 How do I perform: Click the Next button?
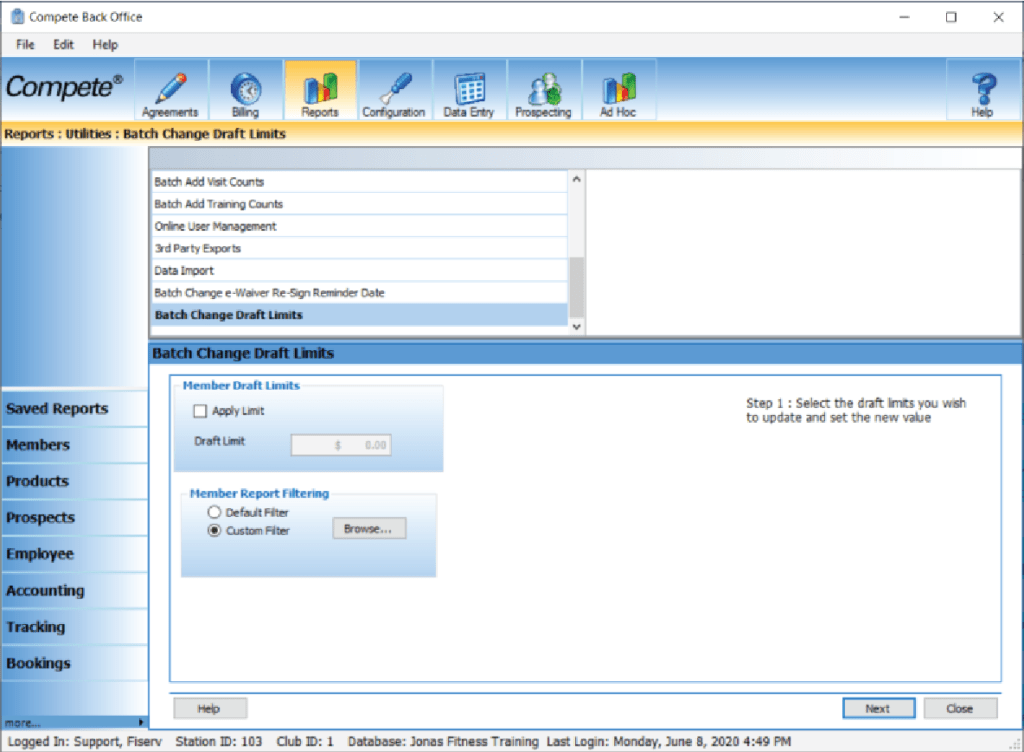[x=878, y=708]
